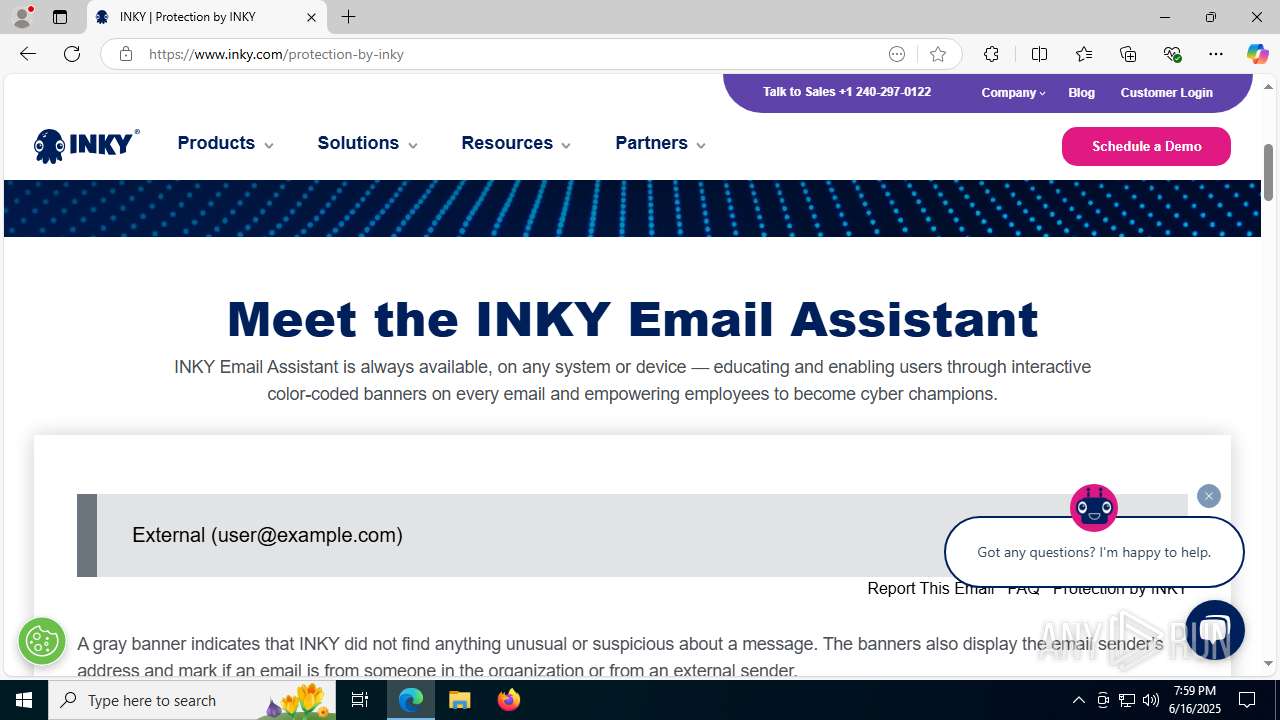Open Microsoft Edge from taskbar
Screen dimensions: 1280x720
tap(411, 700)
